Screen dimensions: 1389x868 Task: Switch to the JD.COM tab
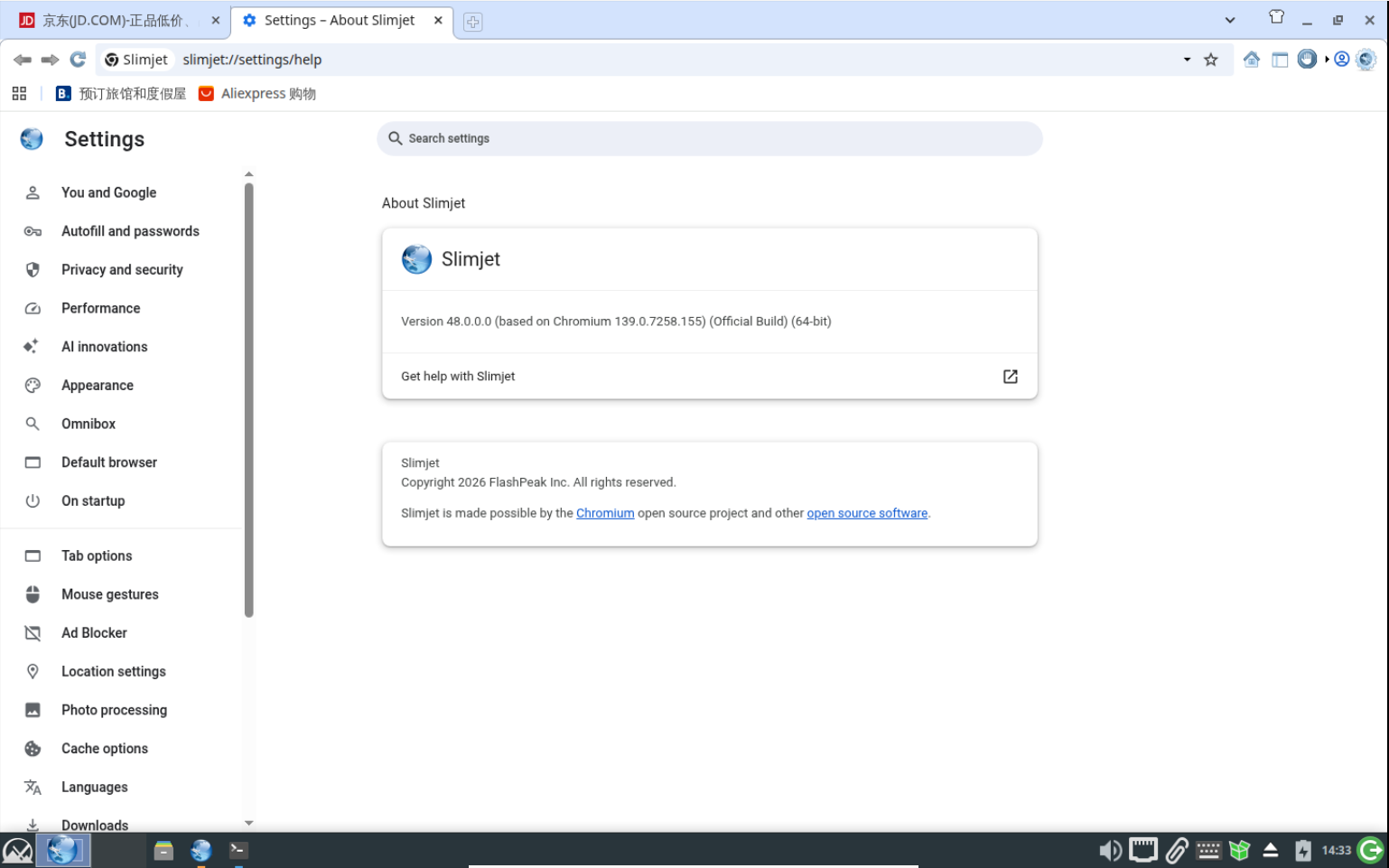click(117, 20)
